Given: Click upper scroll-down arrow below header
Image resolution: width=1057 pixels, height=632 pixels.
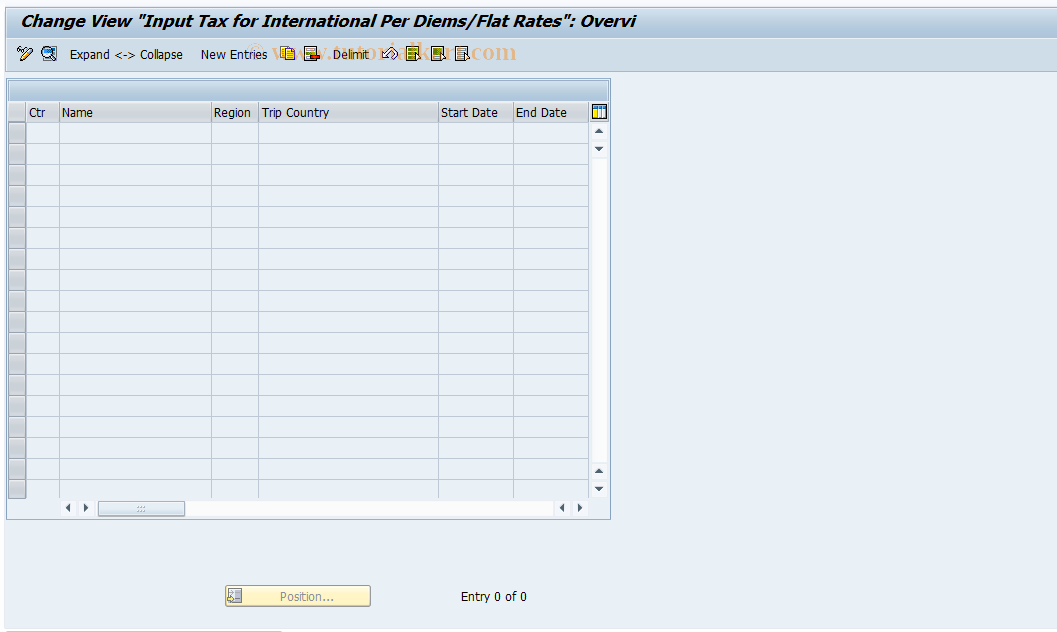Looking at the screenshot, I should pyautogui.click(x=599, y=149).
